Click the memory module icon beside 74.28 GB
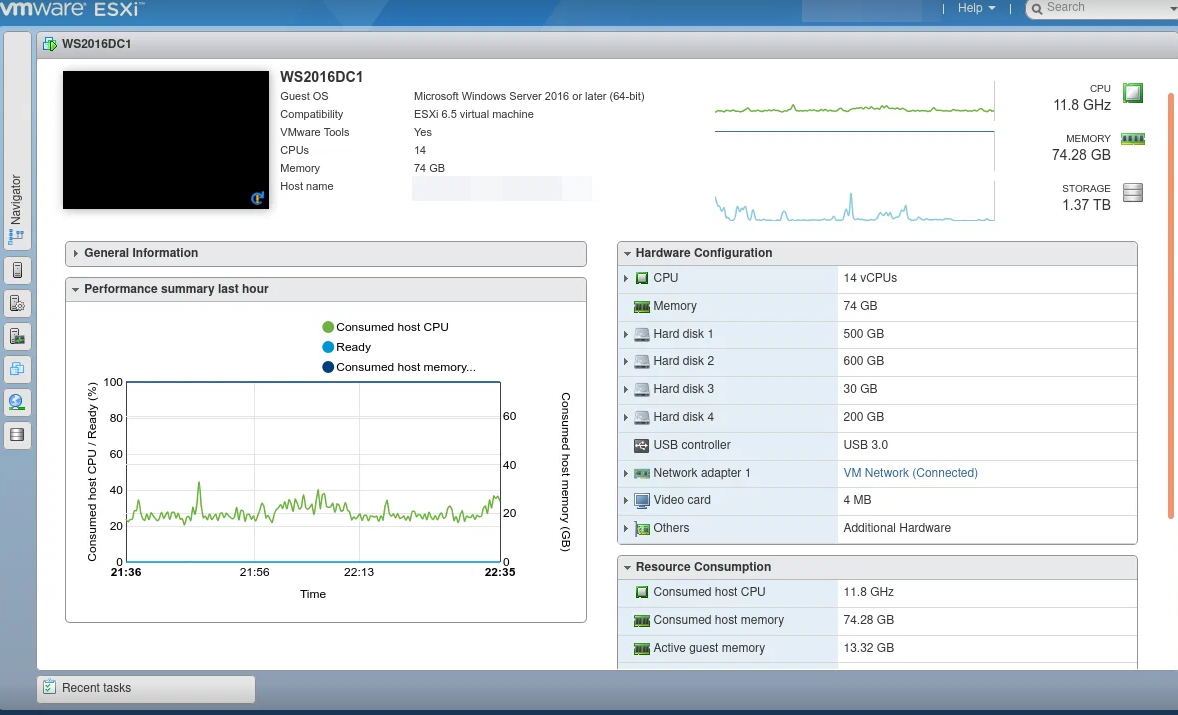 pos(1133,139)
